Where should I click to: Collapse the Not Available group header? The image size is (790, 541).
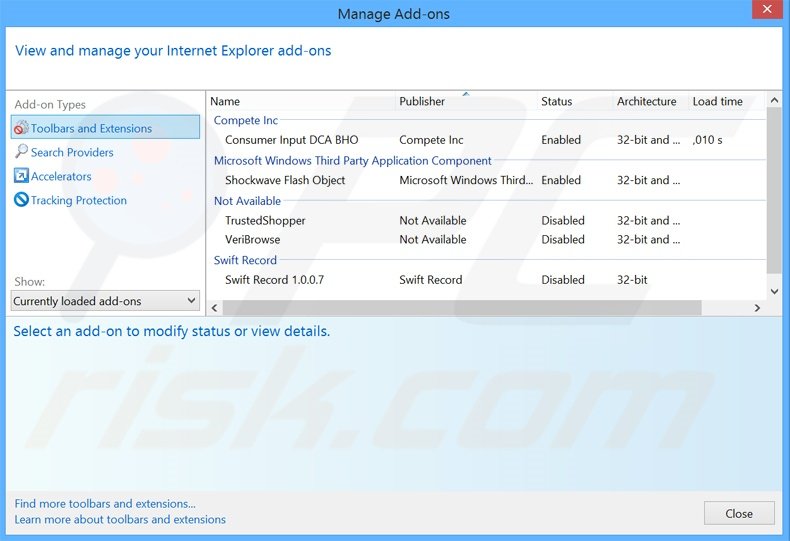point(247,201)
